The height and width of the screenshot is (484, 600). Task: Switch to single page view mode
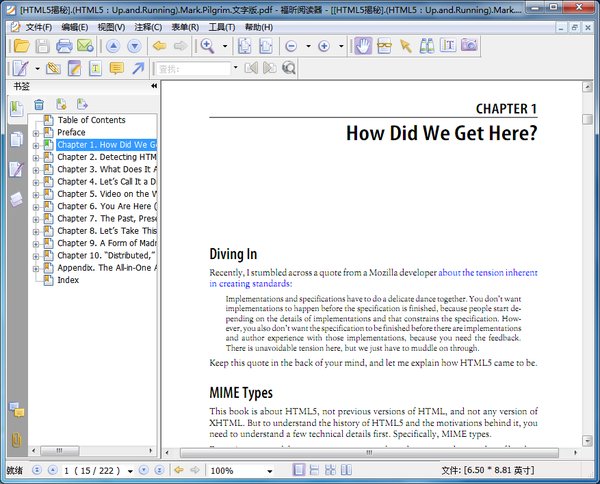[x=299, y=470]
